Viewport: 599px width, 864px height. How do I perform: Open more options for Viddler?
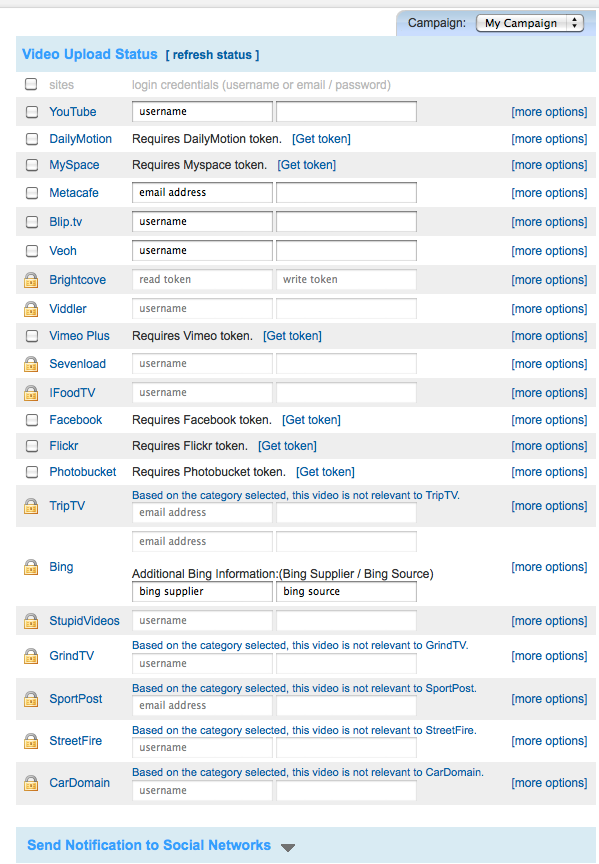click(549, 309)
